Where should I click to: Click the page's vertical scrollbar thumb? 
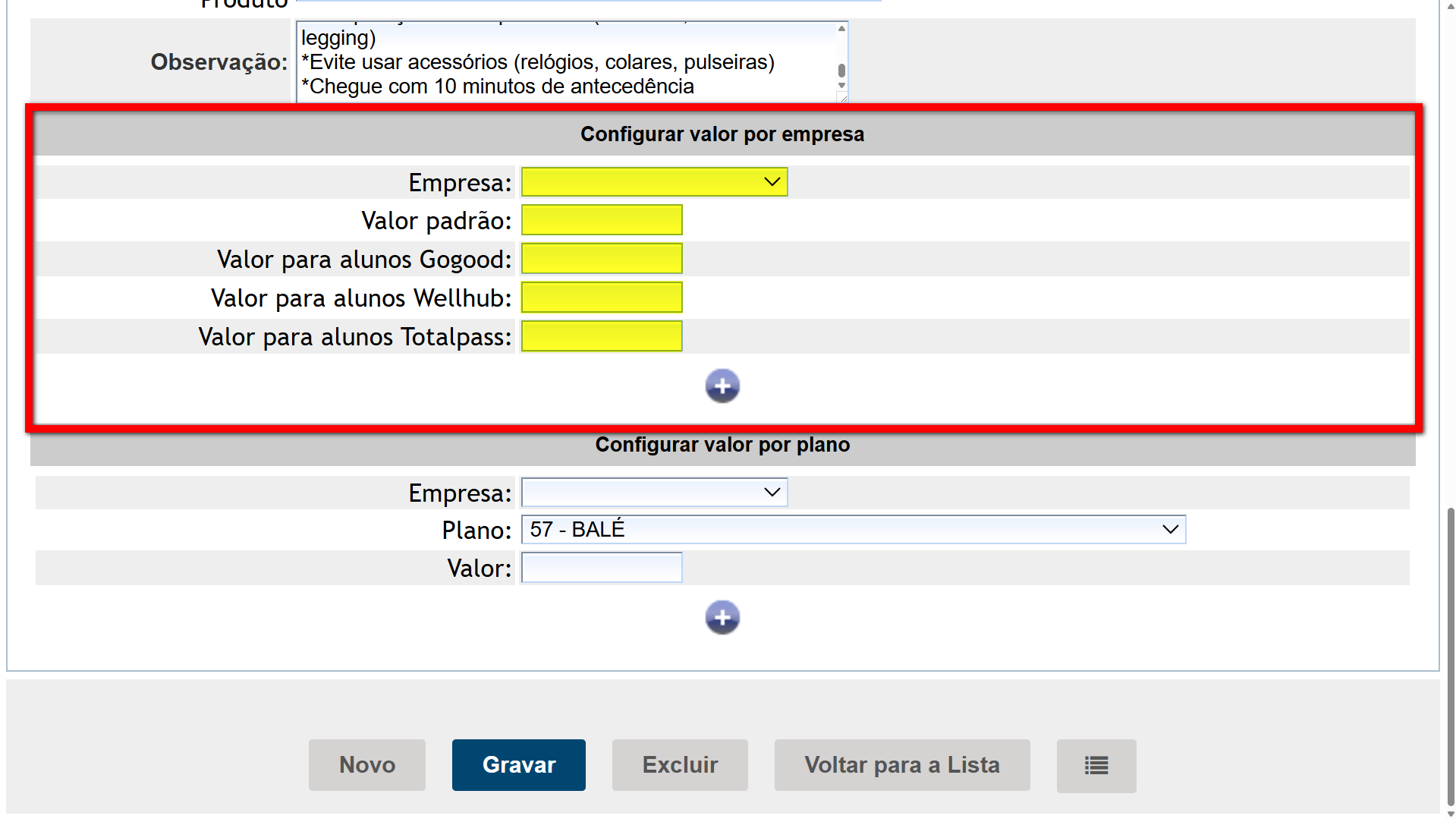(x=1450, y=653)
